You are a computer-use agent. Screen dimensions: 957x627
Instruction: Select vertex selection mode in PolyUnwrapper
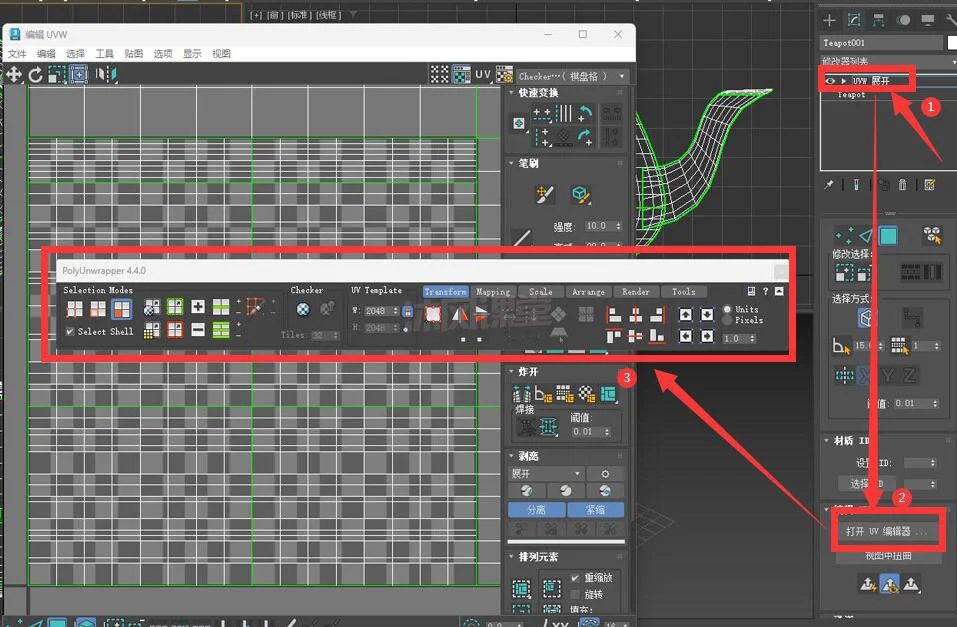[x=74, y=310]
